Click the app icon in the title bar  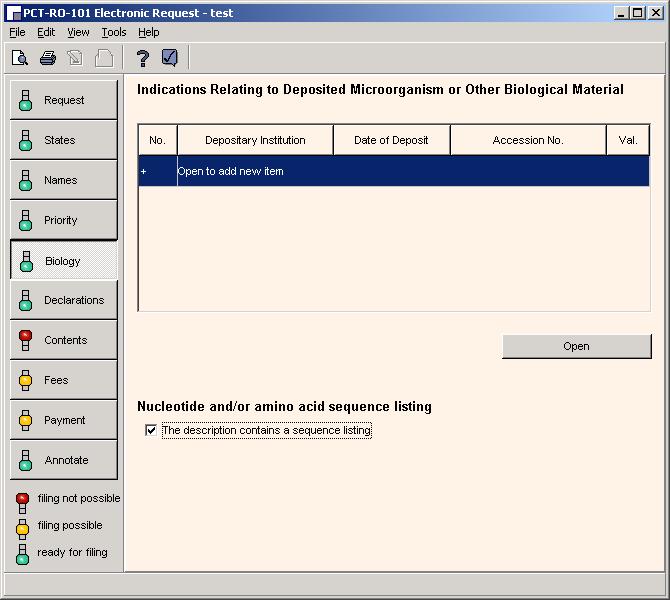pyautogui.click(x=14, y=13)
